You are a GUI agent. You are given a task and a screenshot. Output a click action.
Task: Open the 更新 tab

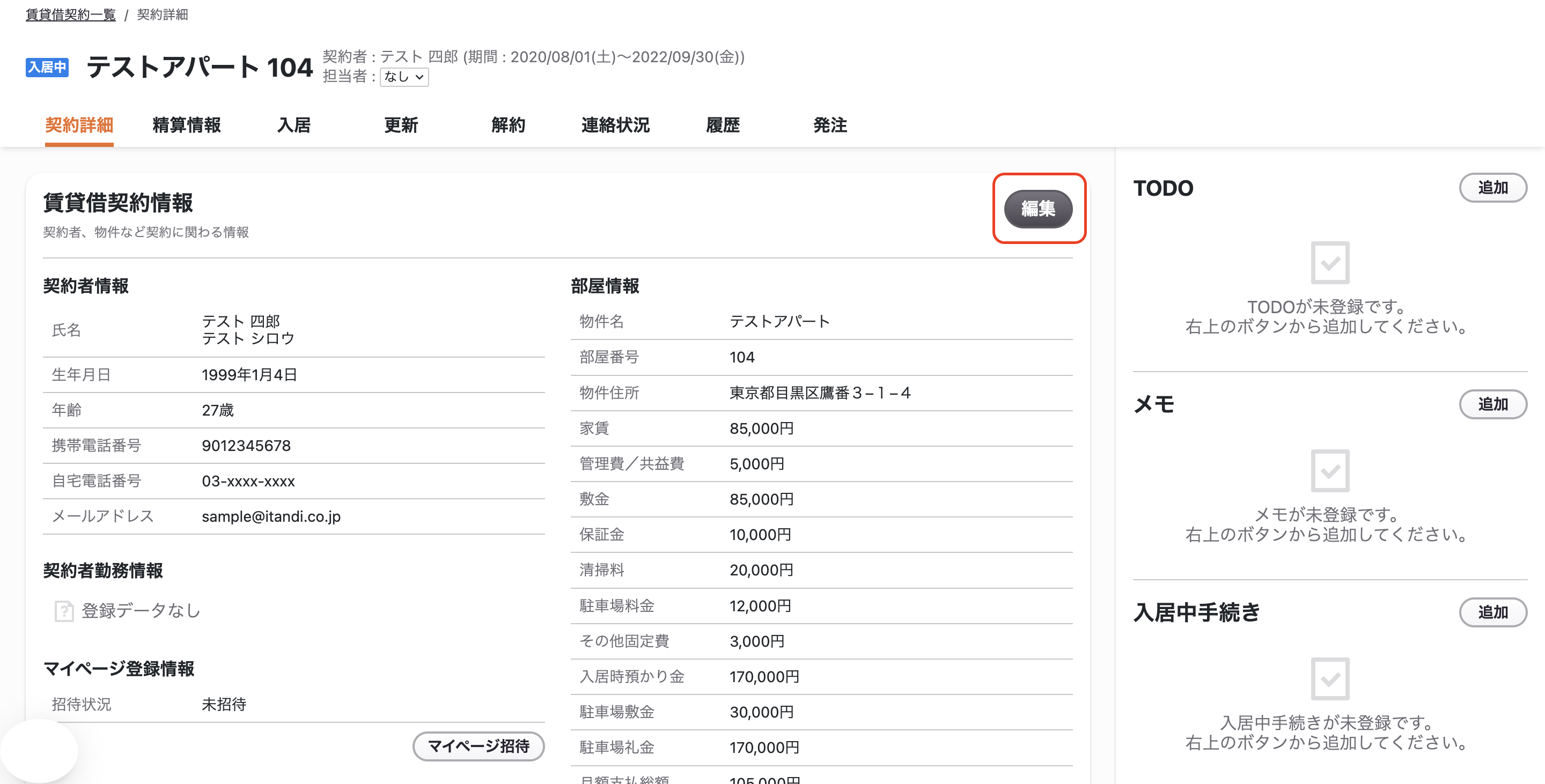401,125
